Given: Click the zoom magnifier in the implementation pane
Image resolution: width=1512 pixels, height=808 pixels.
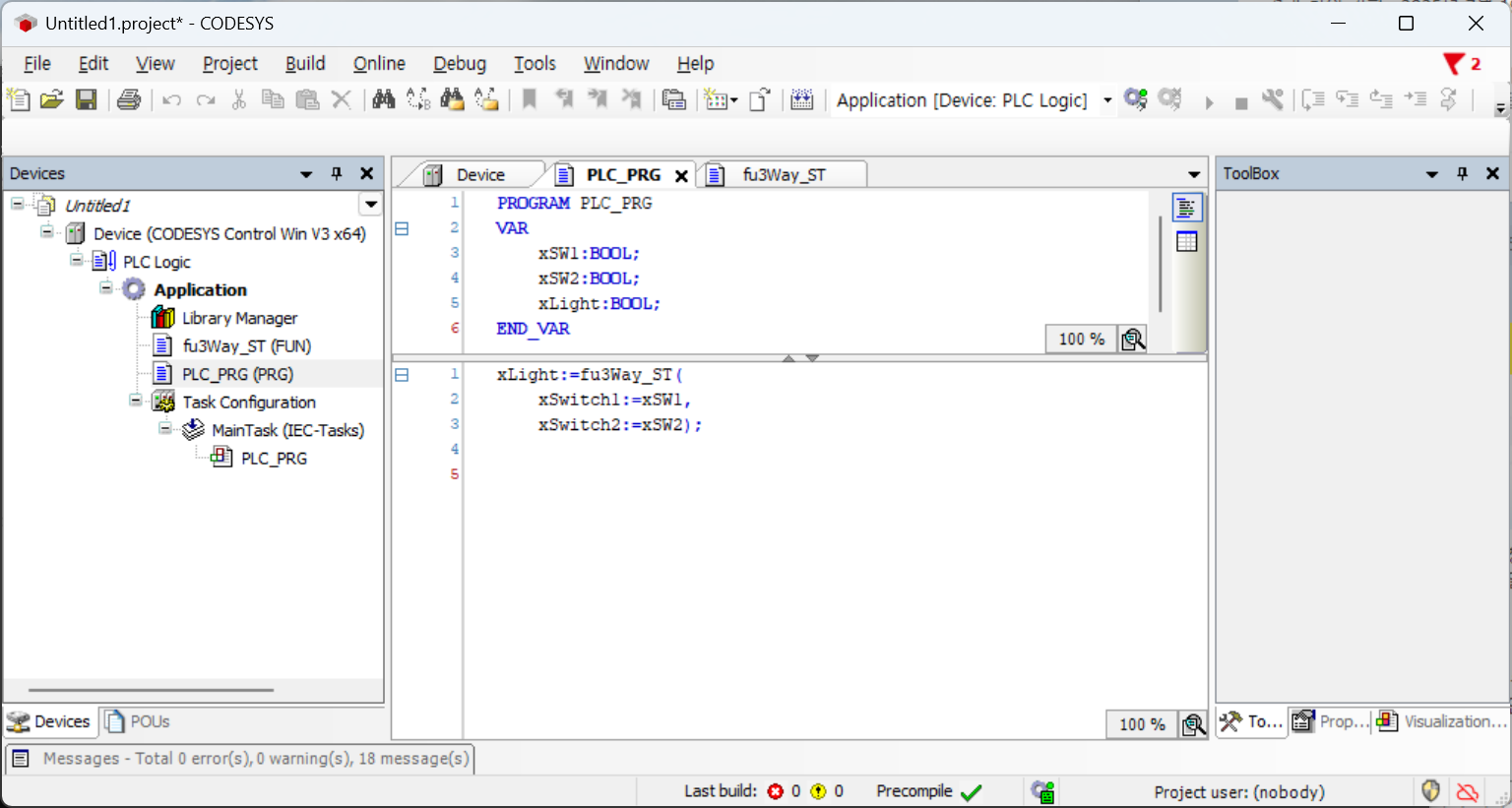Looking at the screenshot, I should [x=1194, y=724].
